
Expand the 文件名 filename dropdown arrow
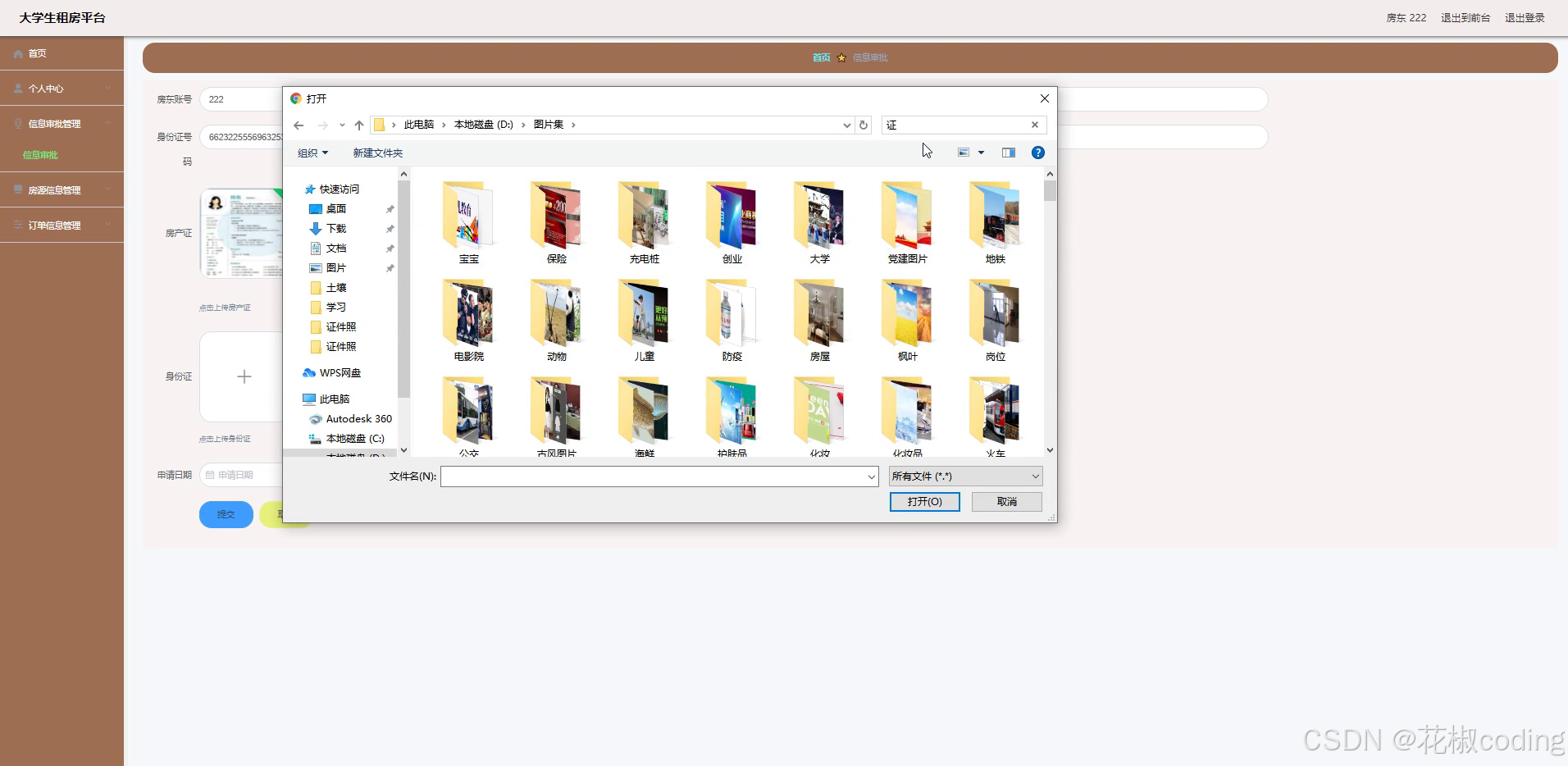point(871,476)
